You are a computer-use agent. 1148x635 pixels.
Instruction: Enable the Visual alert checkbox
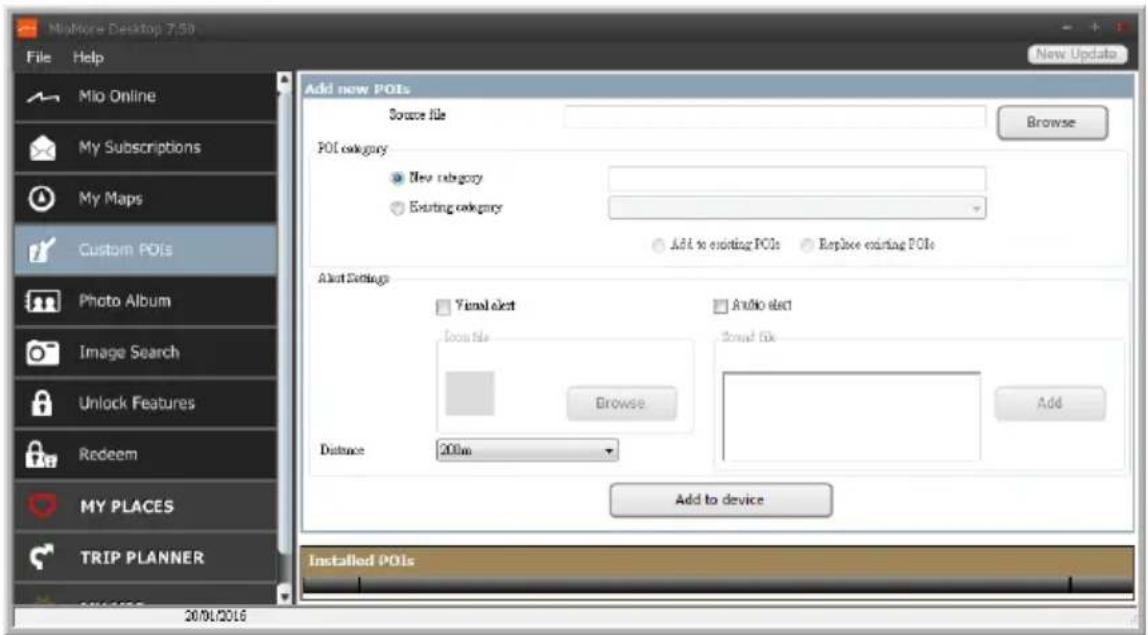(x=443, y=306)
